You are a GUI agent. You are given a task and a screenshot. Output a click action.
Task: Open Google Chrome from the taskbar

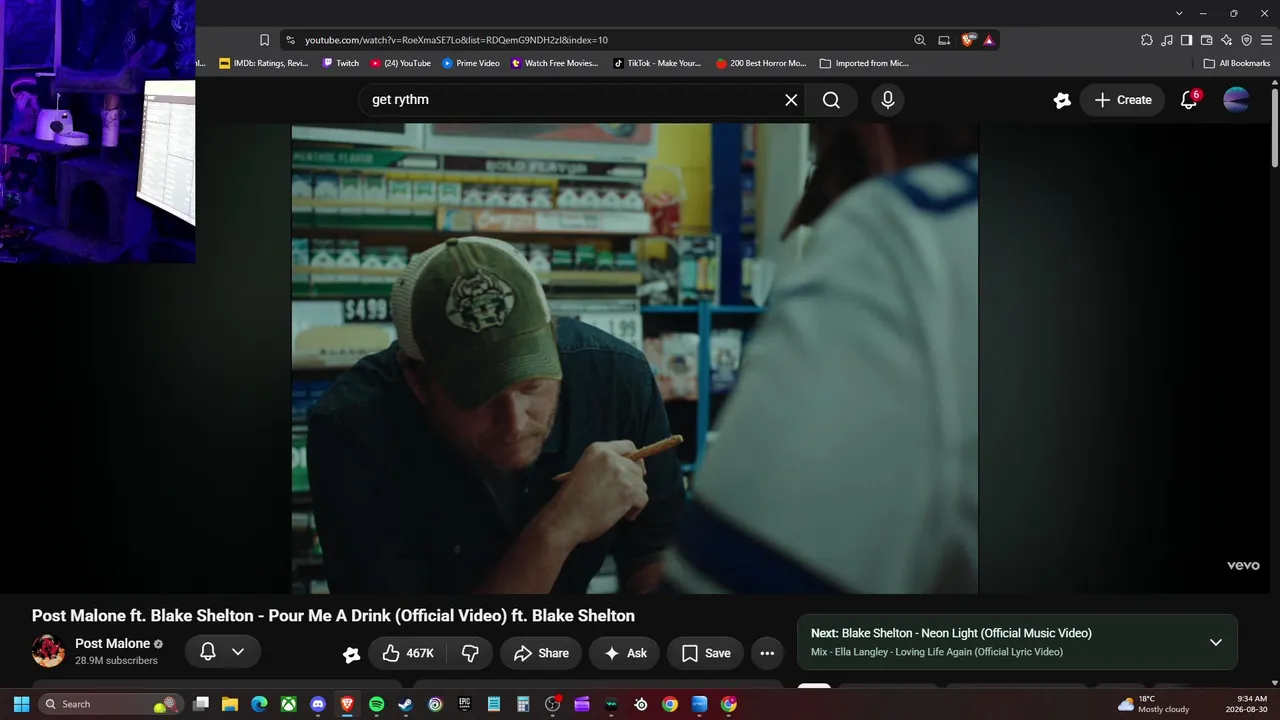click(x=670, y=704)
